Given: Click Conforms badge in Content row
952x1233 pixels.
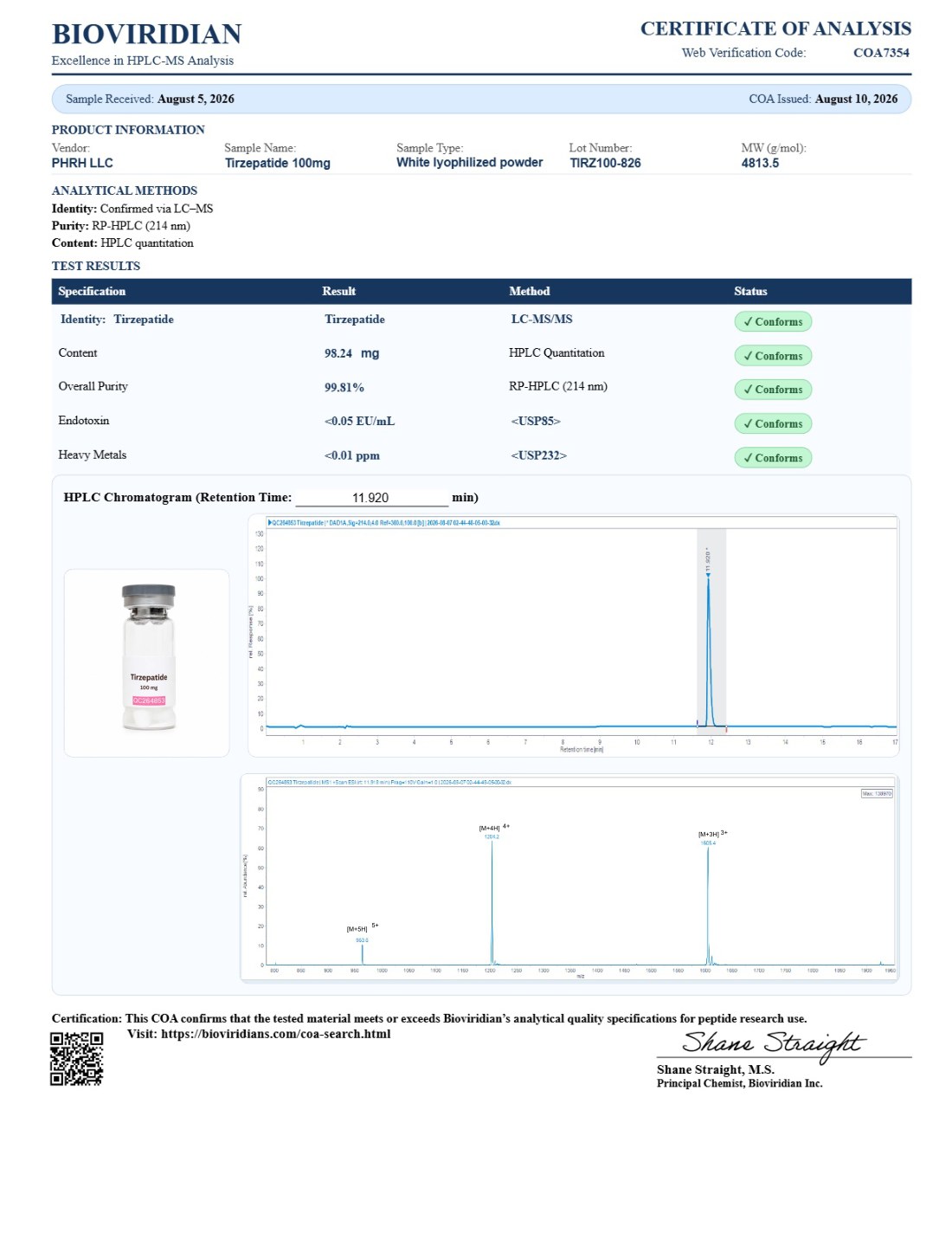Looking at the screenshot, I should click(x=773, y=356).
